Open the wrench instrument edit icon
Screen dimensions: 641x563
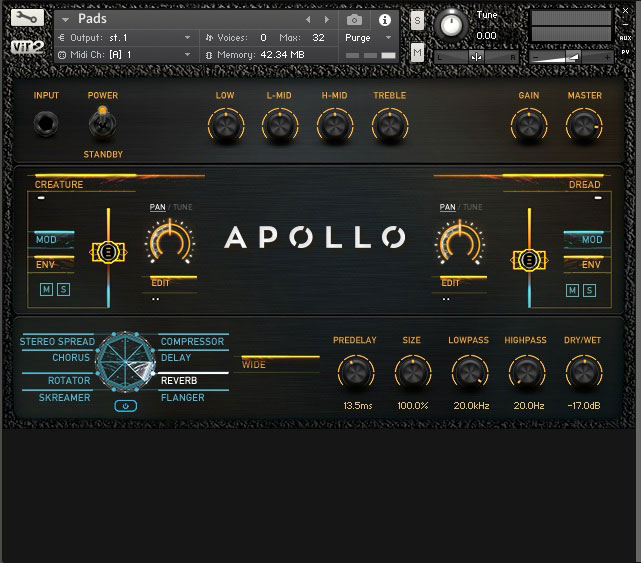pos(27,18)
